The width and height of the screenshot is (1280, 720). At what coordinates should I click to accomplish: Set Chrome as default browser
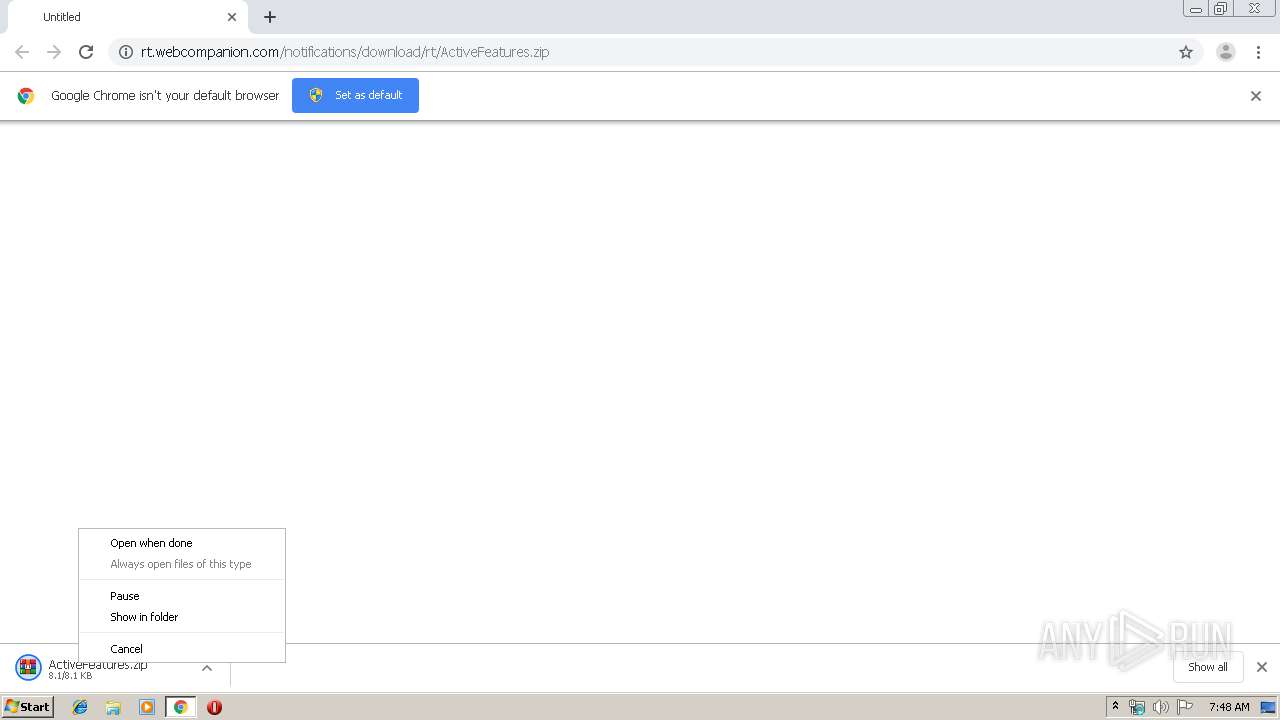tap(355, 95)
